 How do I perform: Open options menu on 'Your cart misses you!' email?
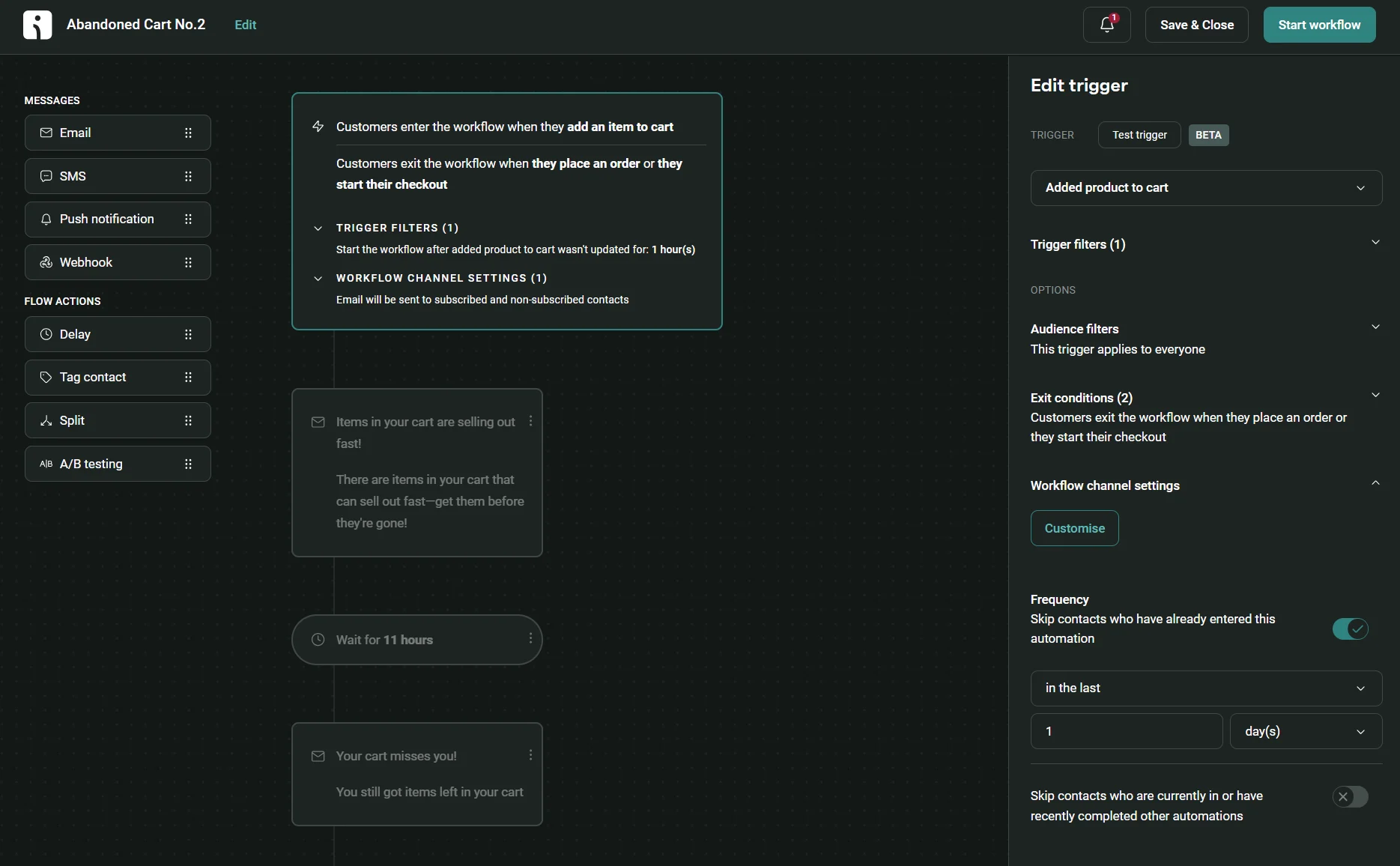tap(530, 755)
